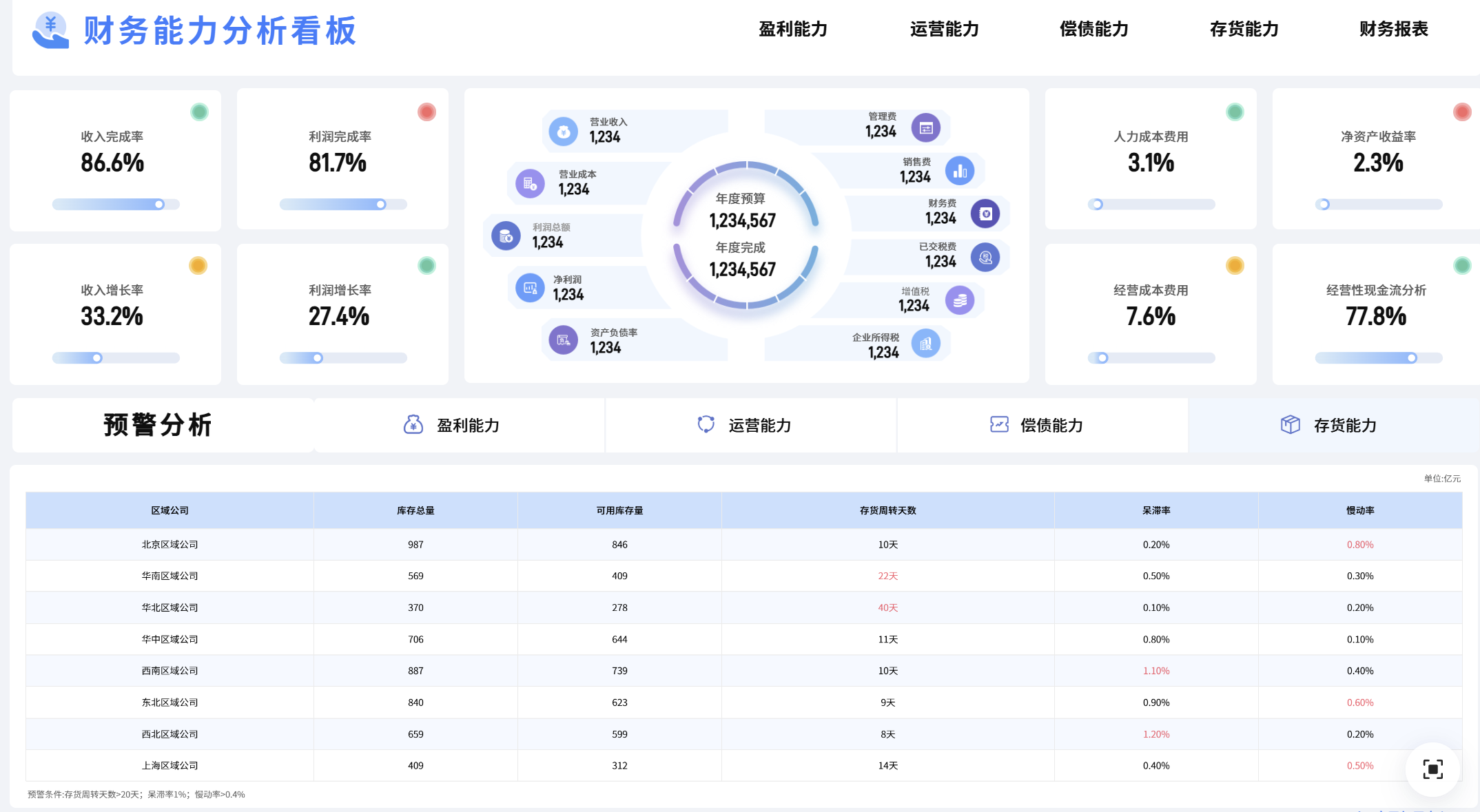Click the 净利润 icon
Screen dimensions: 1480x812
pyautogui.click(x=530, y=289)
